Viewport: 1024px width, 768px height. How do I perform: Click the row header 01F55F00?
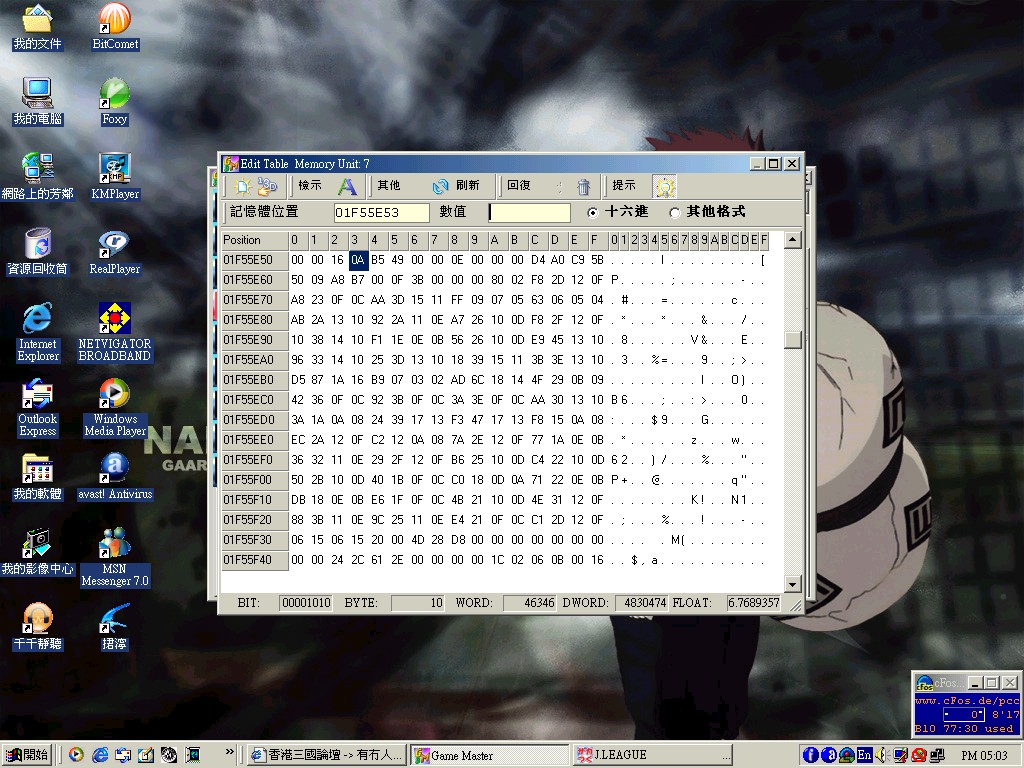click(255, 480)
